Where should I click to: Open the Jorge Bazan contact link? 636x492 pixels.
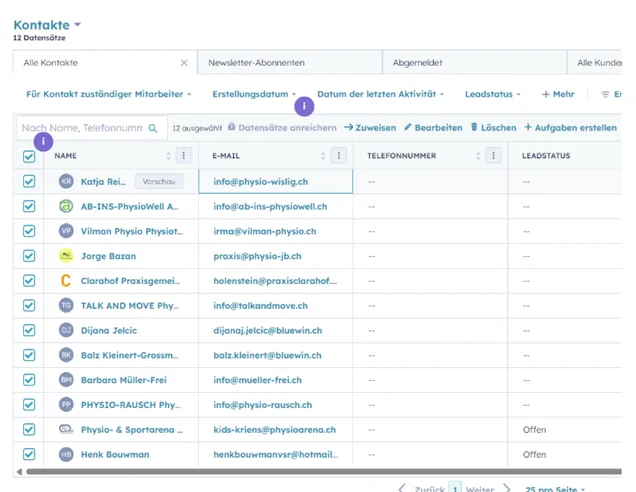coord(108,256)
